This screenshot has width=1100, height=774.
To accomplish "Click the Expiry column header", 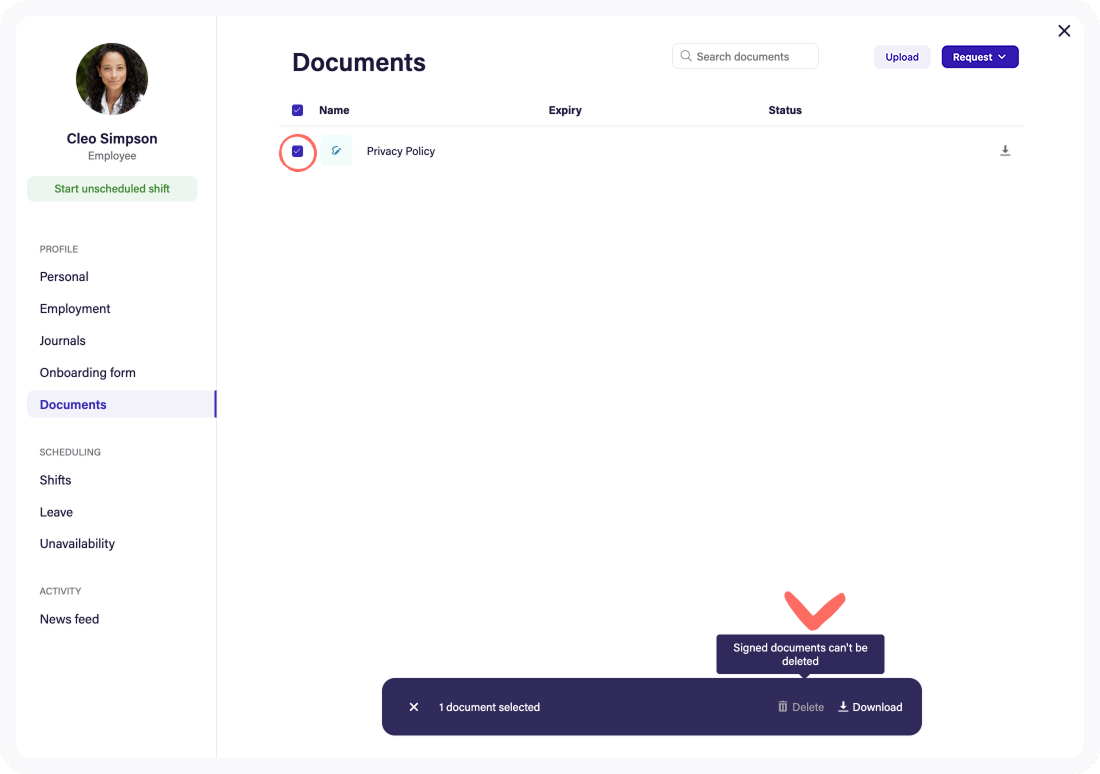I will (x=565, y=110).
